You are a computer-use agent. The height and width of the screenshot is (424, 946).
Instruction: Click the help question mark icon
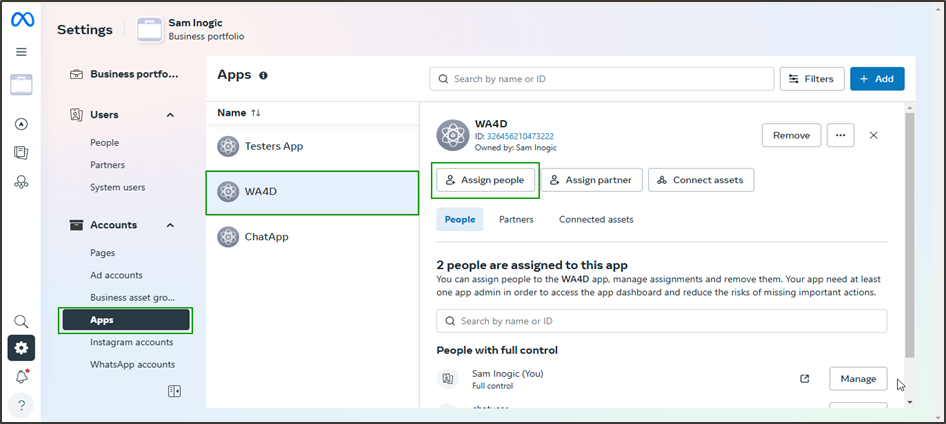(x=21, y=405)
